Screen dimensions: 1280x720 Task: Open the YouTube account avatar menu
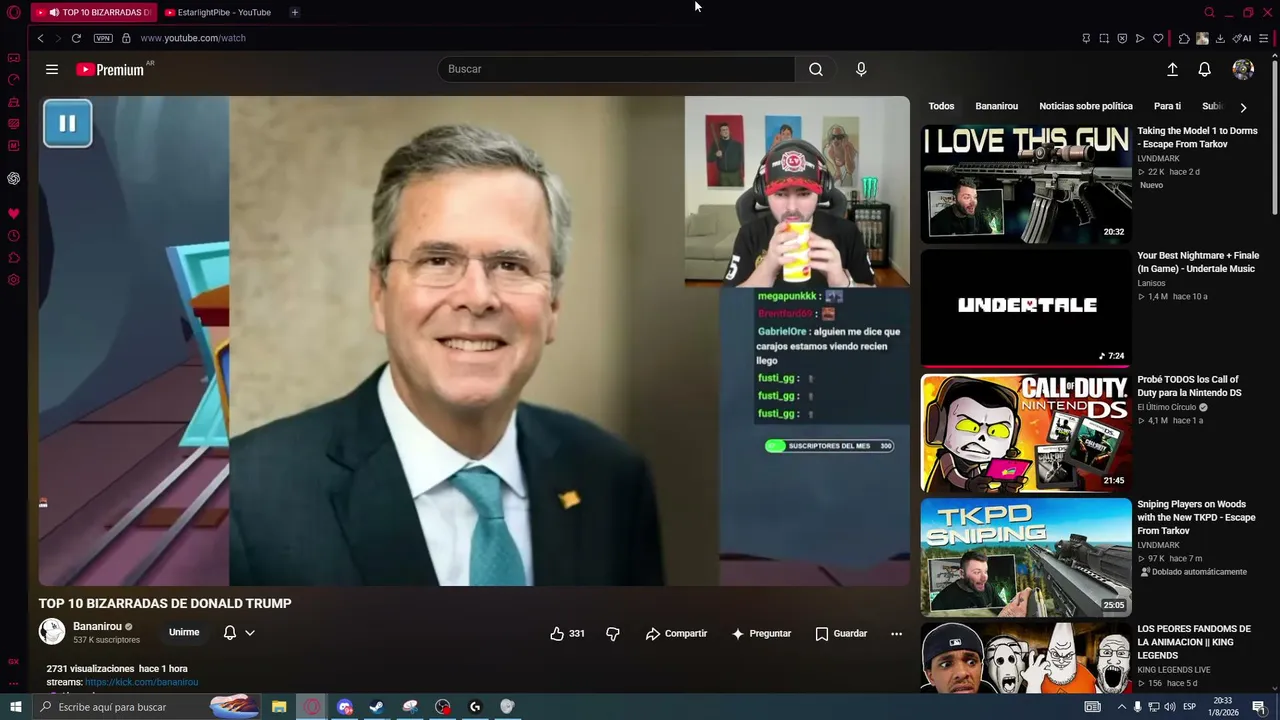[1243, 69]
